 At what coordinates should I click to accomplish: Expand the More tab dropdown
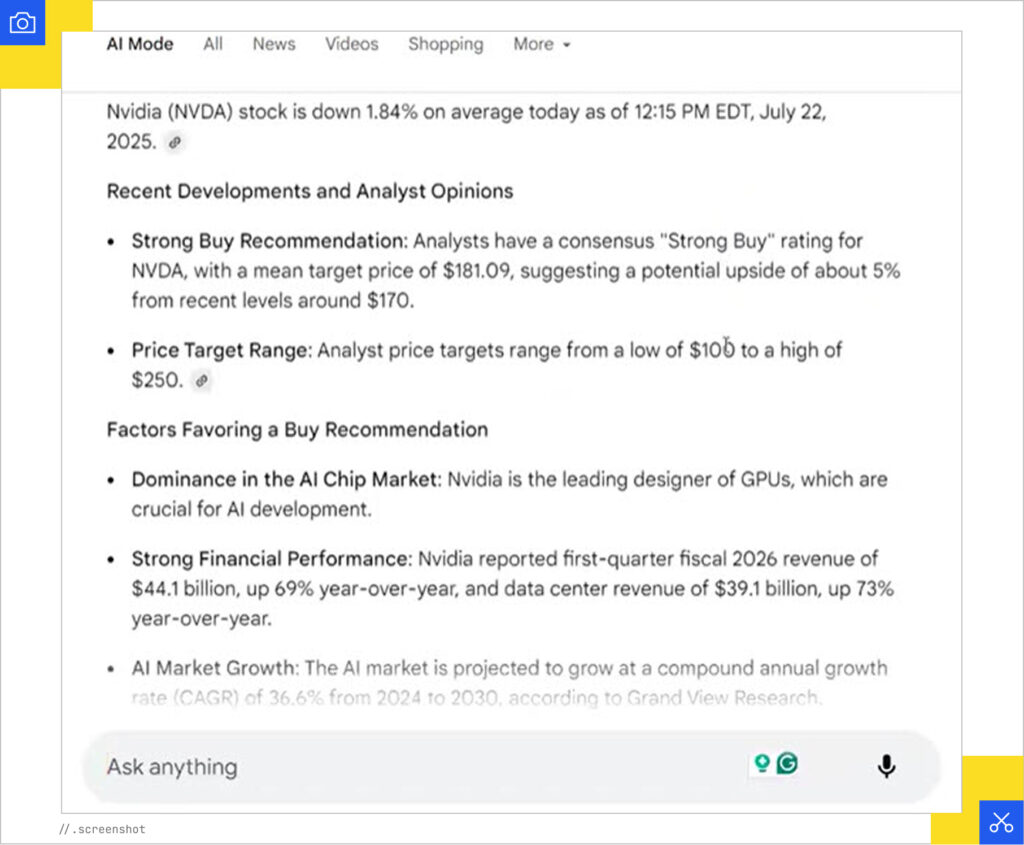tap(540, 44)
